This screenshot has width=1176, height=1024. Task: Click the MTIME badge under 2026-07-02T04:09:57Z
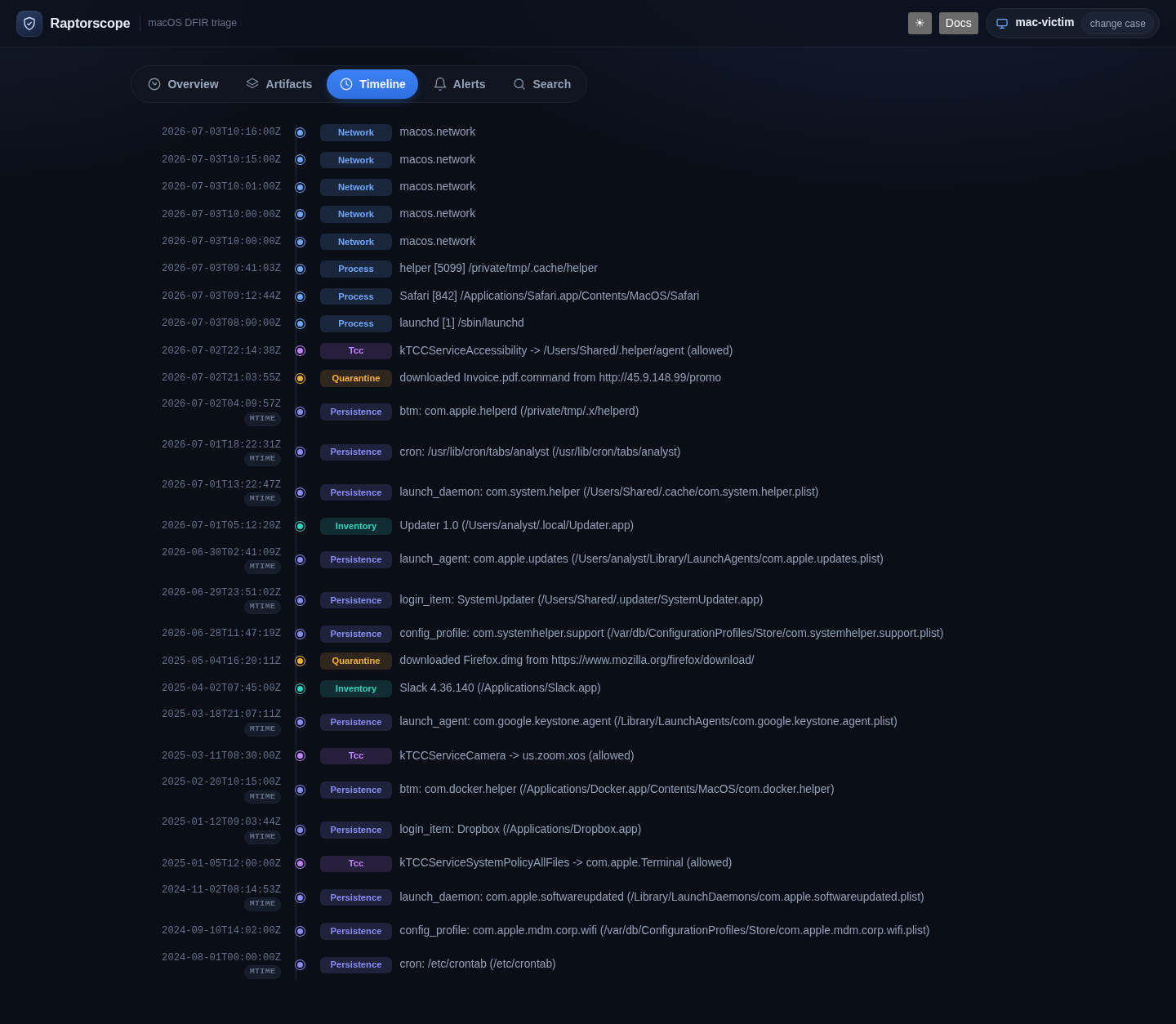[x=262, y=419]
